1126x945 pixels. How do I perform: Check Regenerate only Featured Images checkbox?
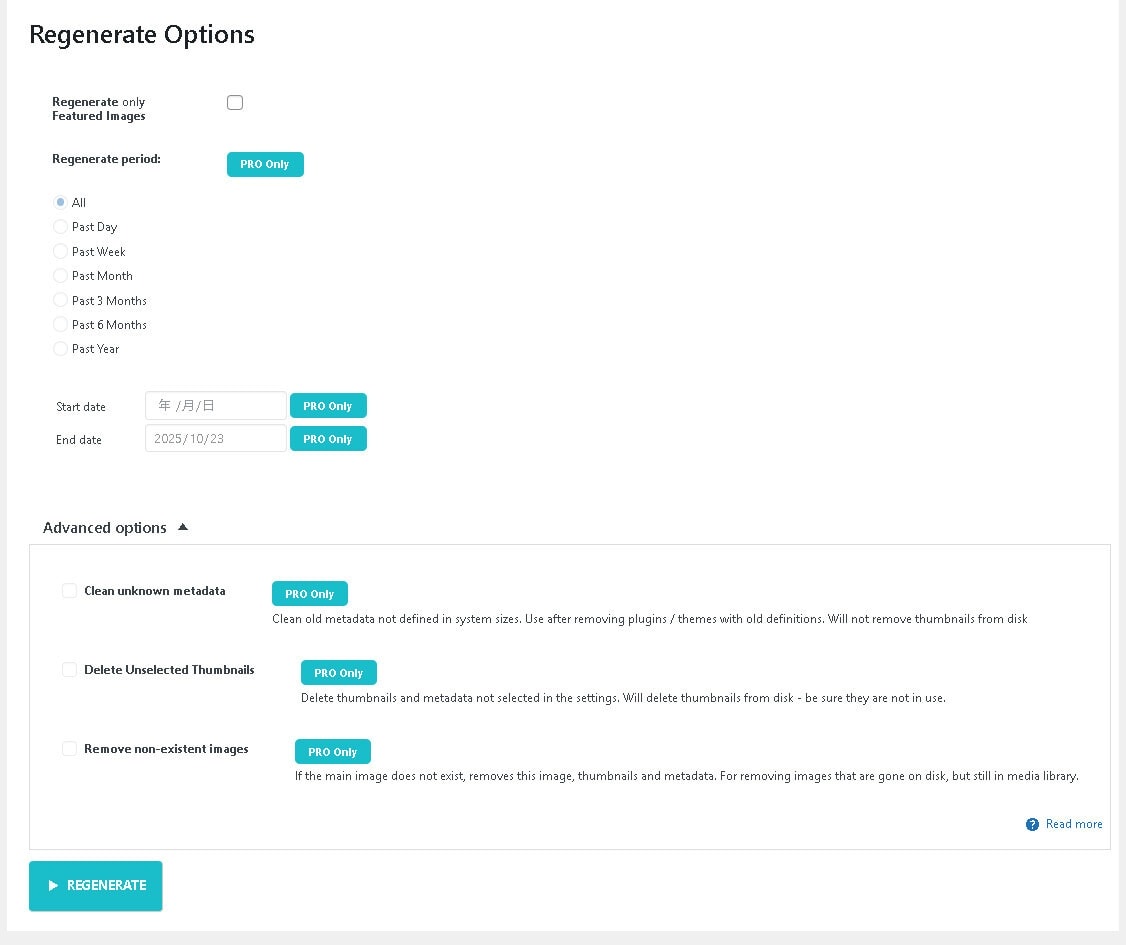pos(235,102)
